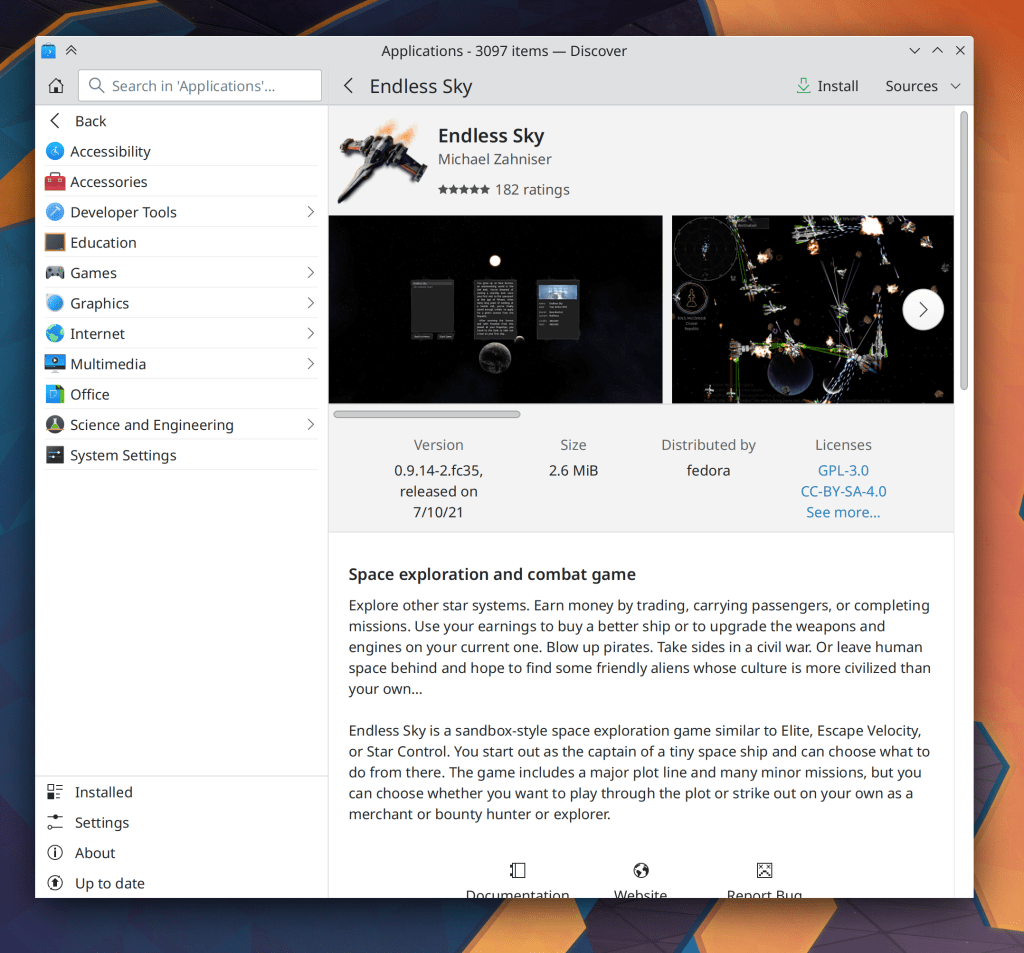Open the Education category
The height and width of the screenshot is (953, 1024).
[103, 243]
